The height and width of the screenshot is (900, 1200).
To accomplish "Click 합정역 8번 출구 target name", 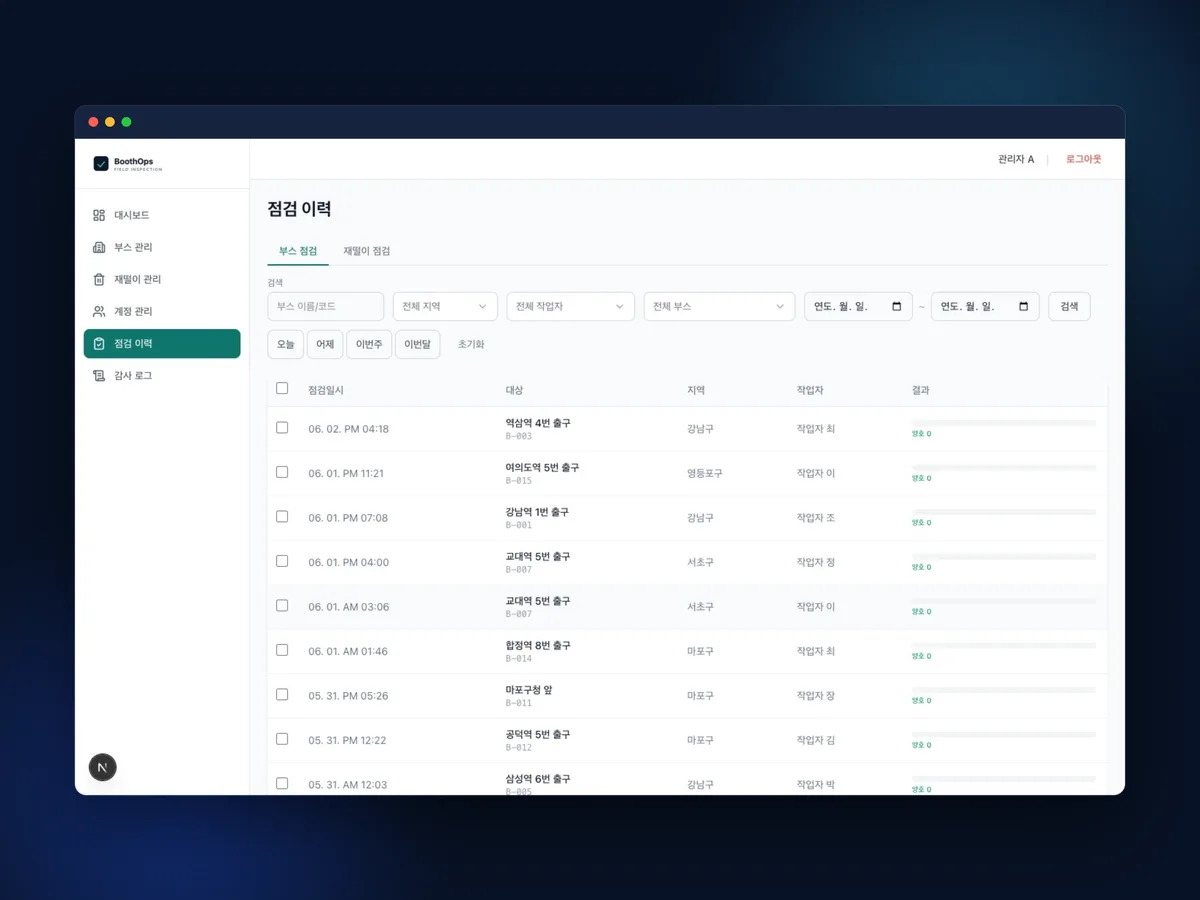I will tap(538, 646).
